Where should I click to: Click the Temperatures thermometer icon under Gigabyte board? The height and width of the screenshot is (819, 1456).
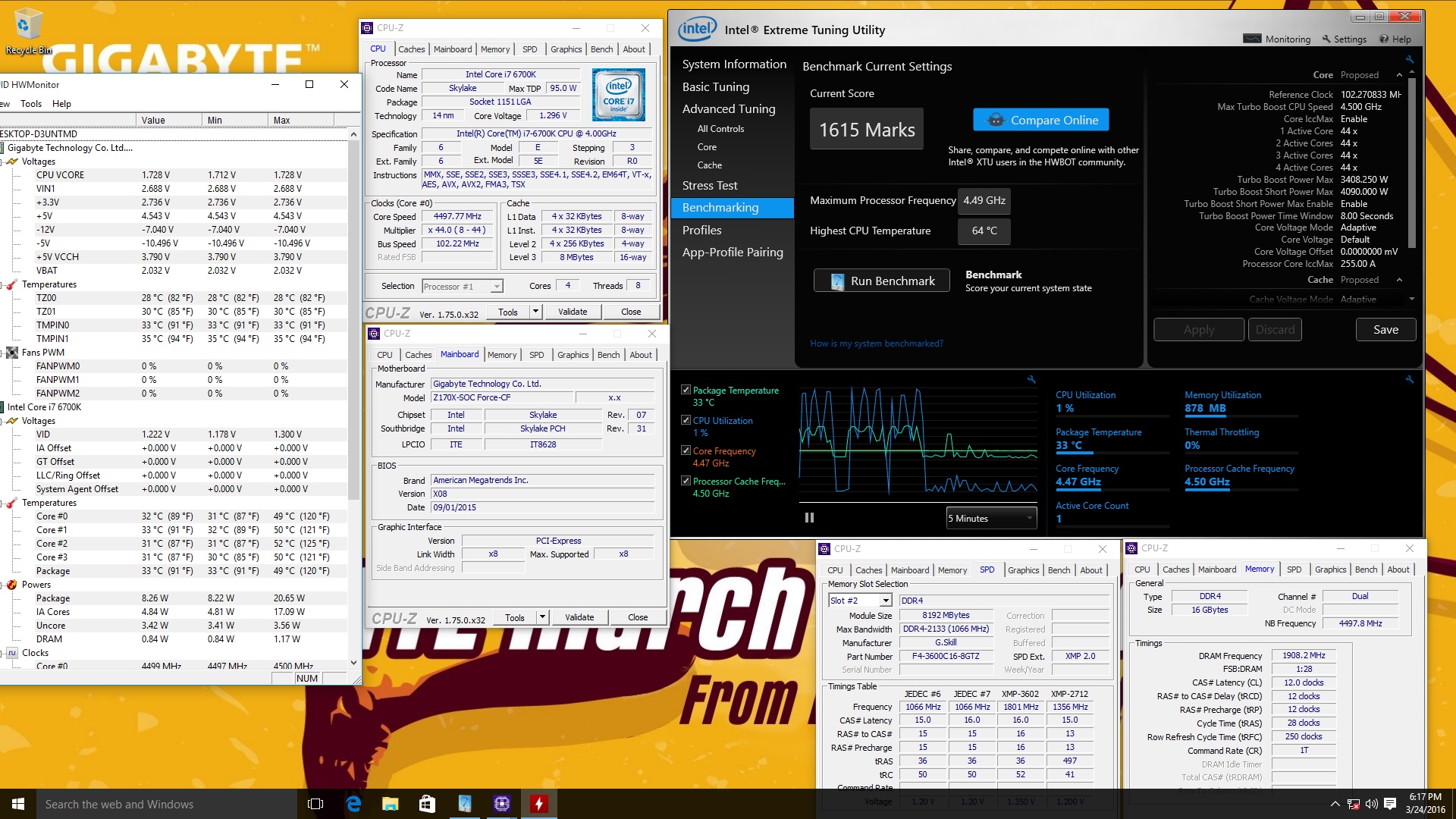pos(11,284)
